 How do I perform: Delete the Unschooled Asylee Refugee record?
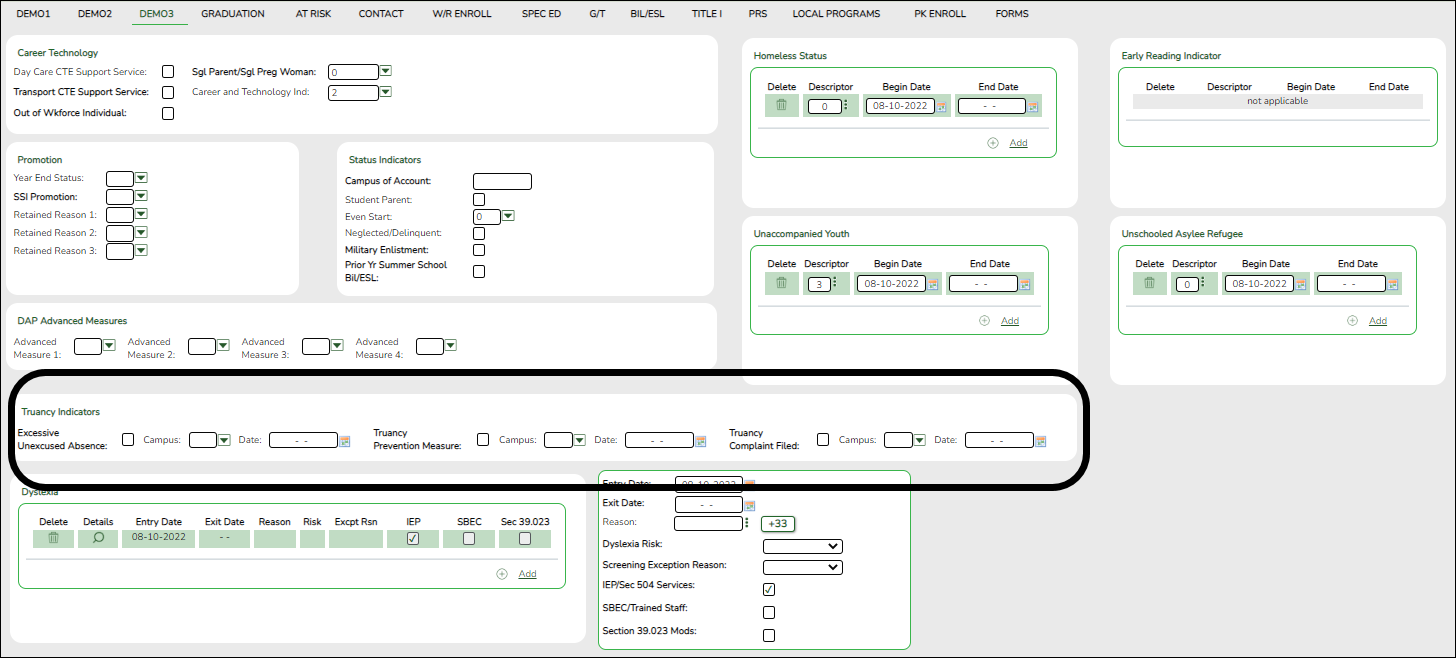(1149, 283)
